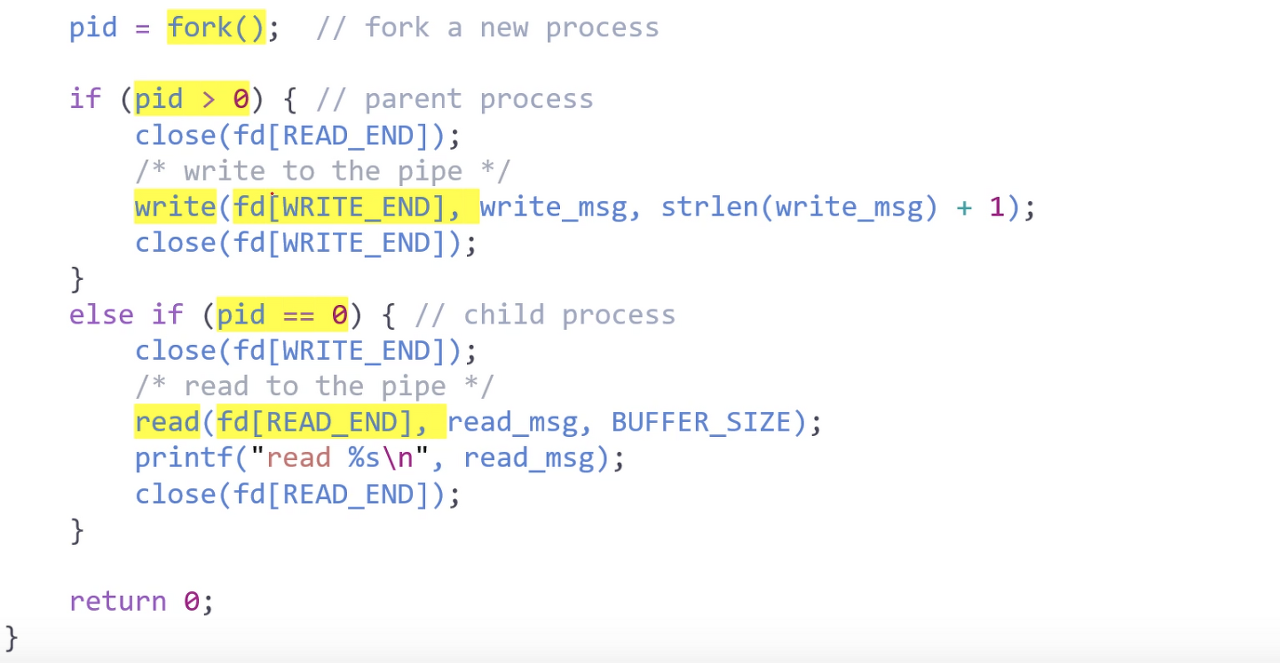Click the write_msg argument in write call
This screenshot has height=663, width=1280.
pos(552,207)
